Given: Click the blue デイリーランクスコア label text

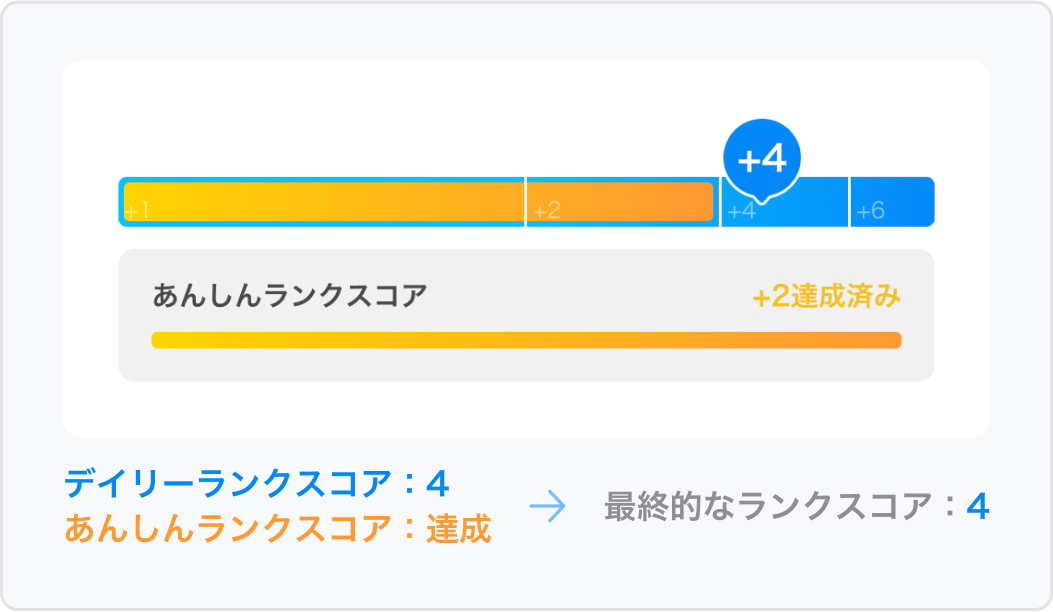Looking at the screenshot, I should click(228, 485).
